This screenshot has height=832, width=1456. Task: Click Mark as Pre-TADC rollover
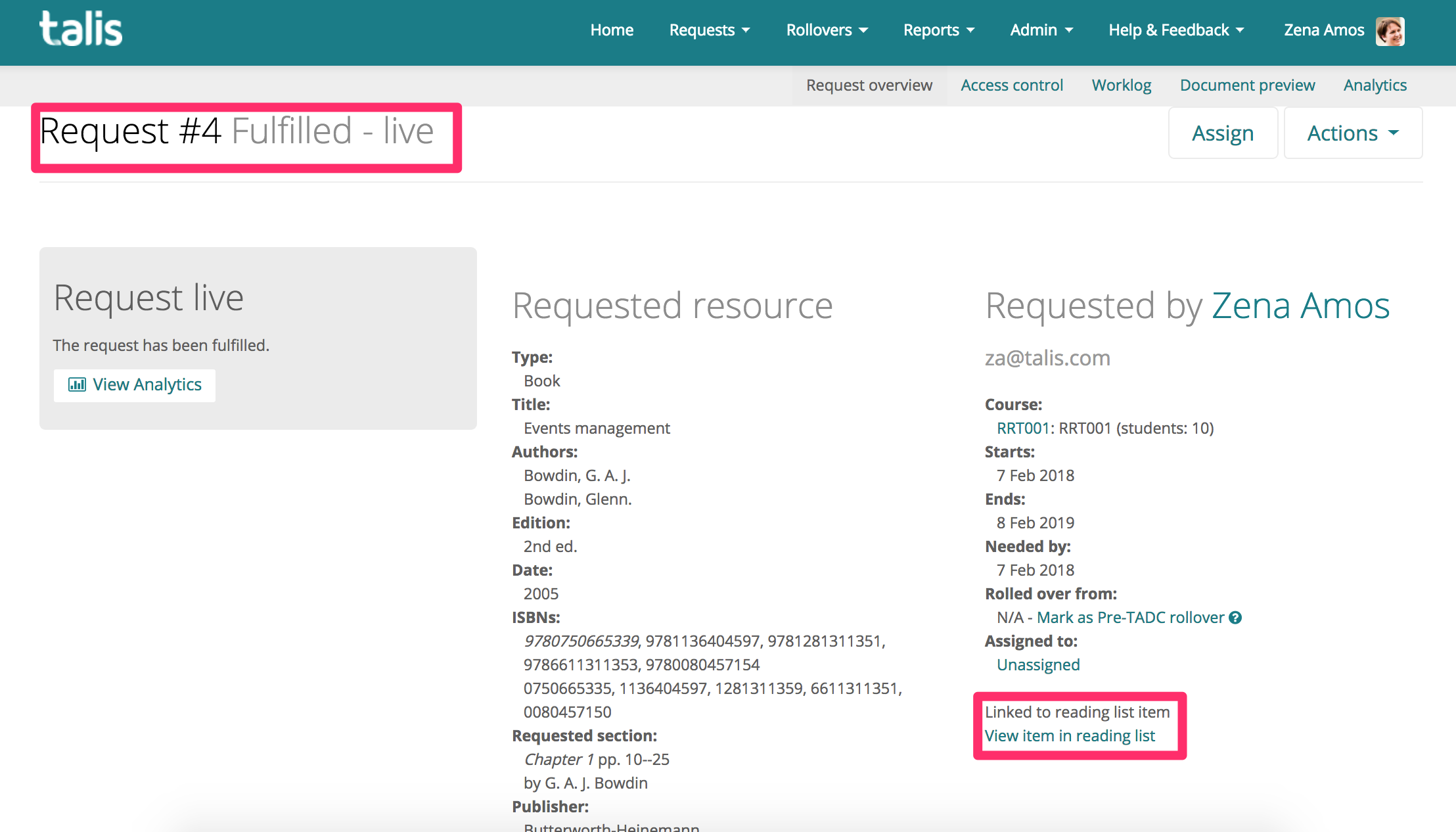[x=1130, y=617]
